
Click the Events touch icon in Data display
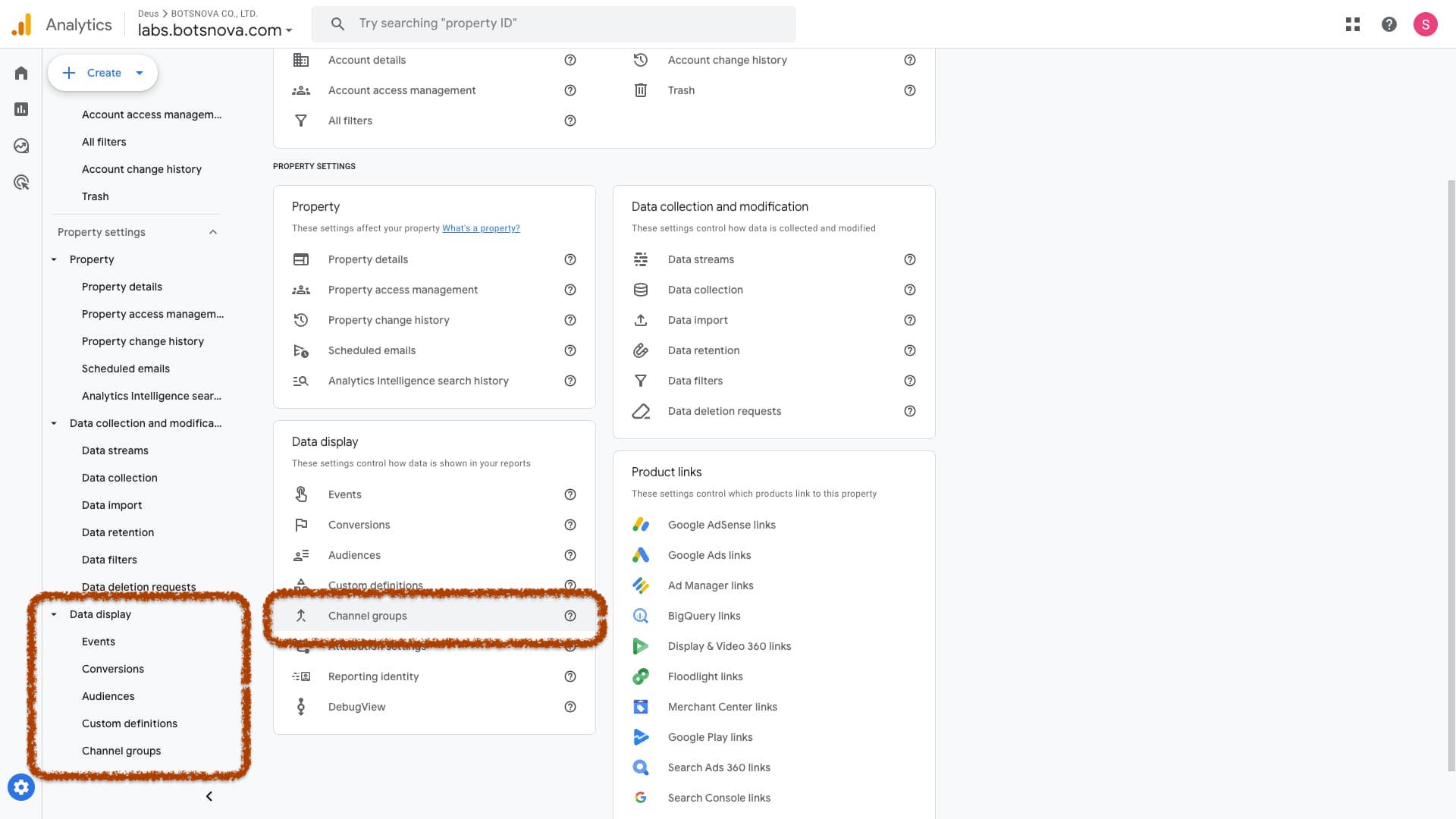tap(301, 494)
